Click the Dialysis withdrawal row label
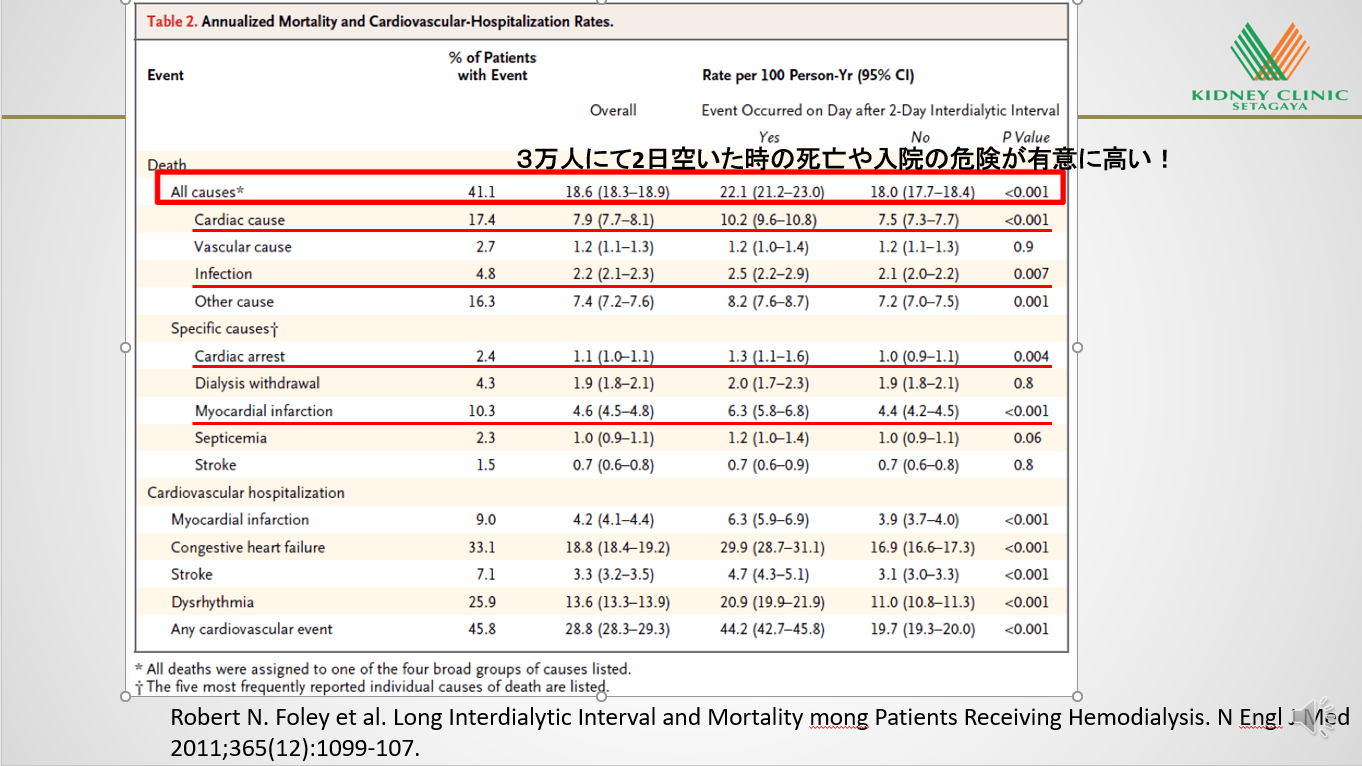Viewport: 1362px width, 766px height. point(257,383)
